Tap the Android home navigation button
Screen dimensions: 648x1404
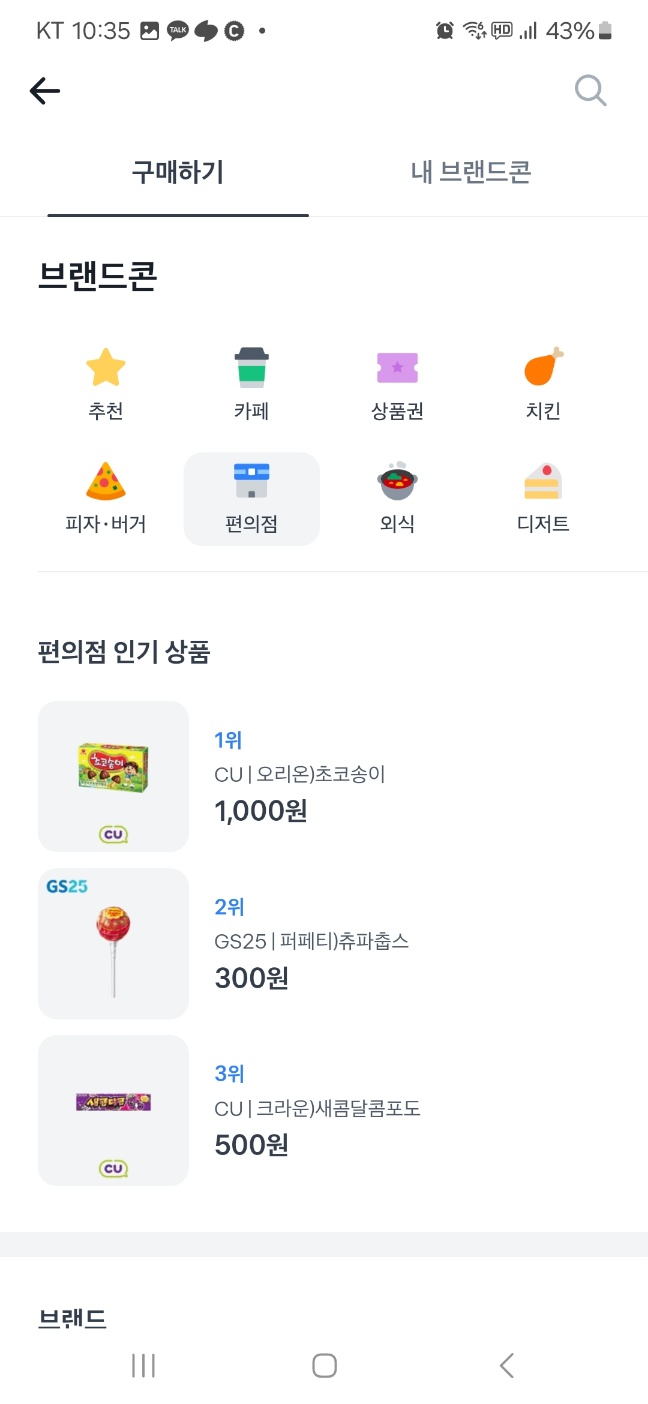pos(323,1364)
